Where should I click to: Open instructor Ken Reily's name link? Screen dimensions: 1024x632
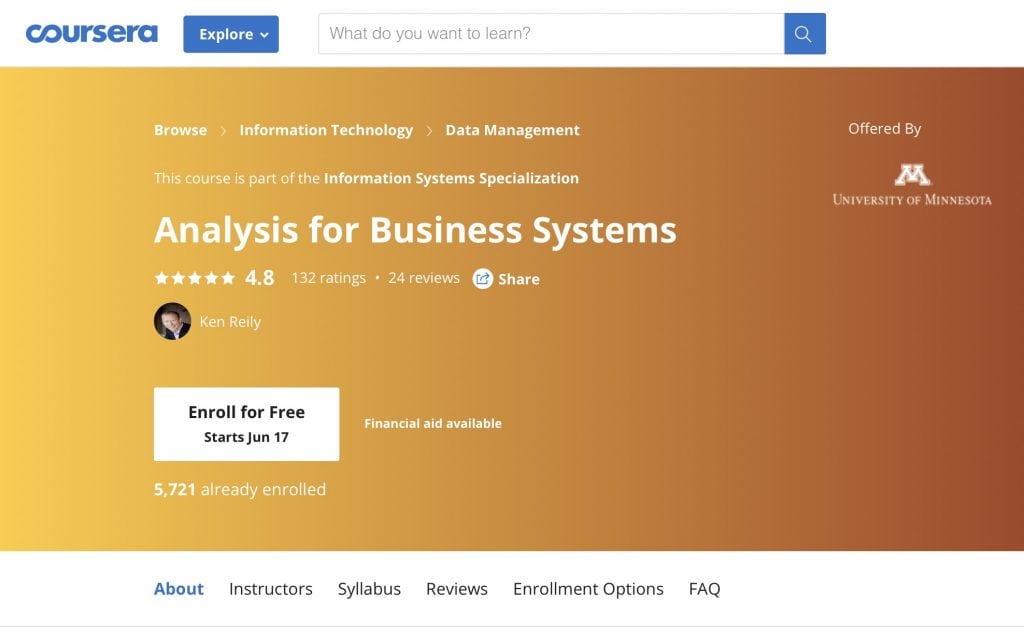[230, 322]
